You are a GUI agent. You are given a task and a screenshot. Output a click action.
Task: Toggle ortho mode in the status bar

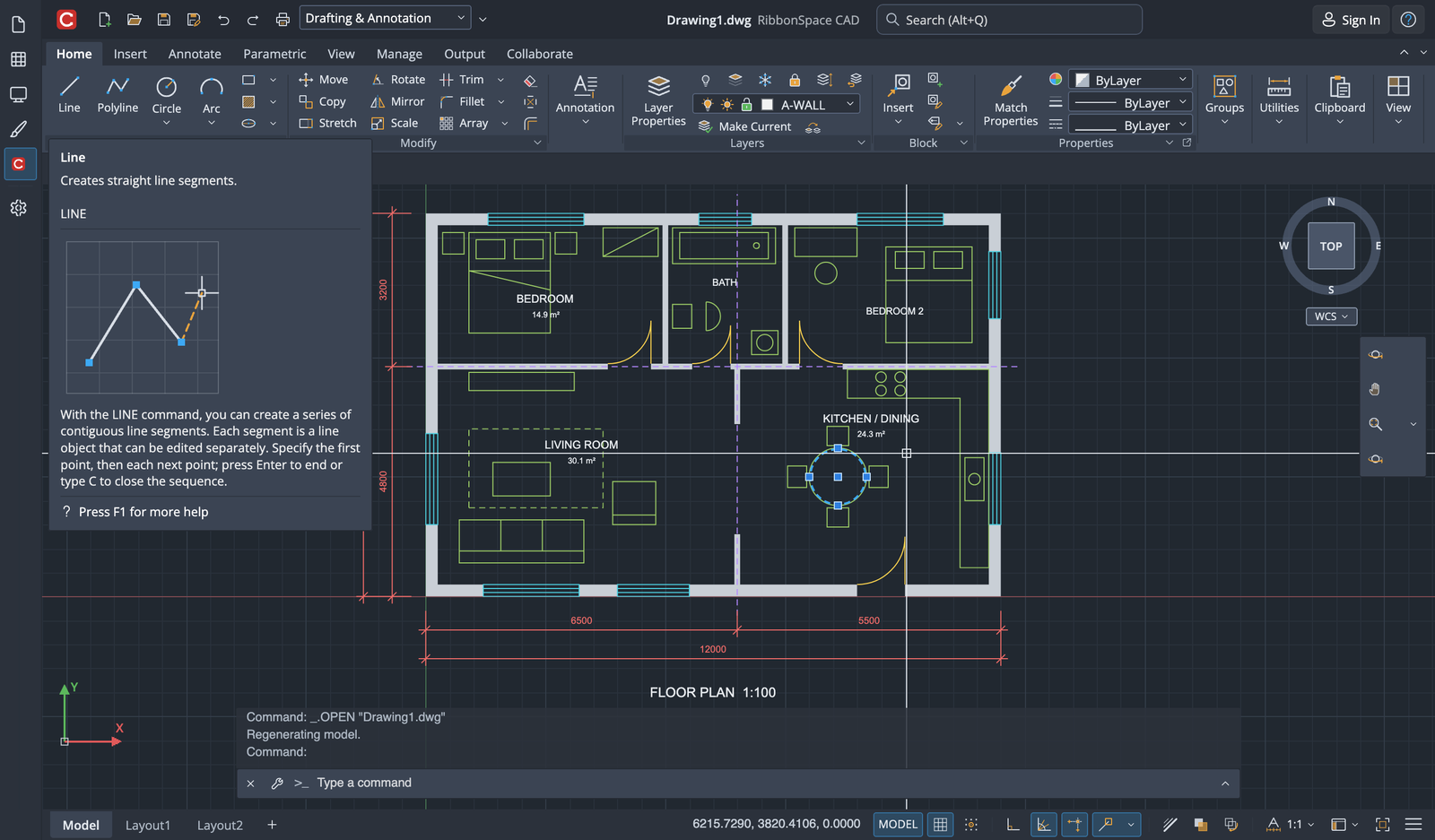1013,825
